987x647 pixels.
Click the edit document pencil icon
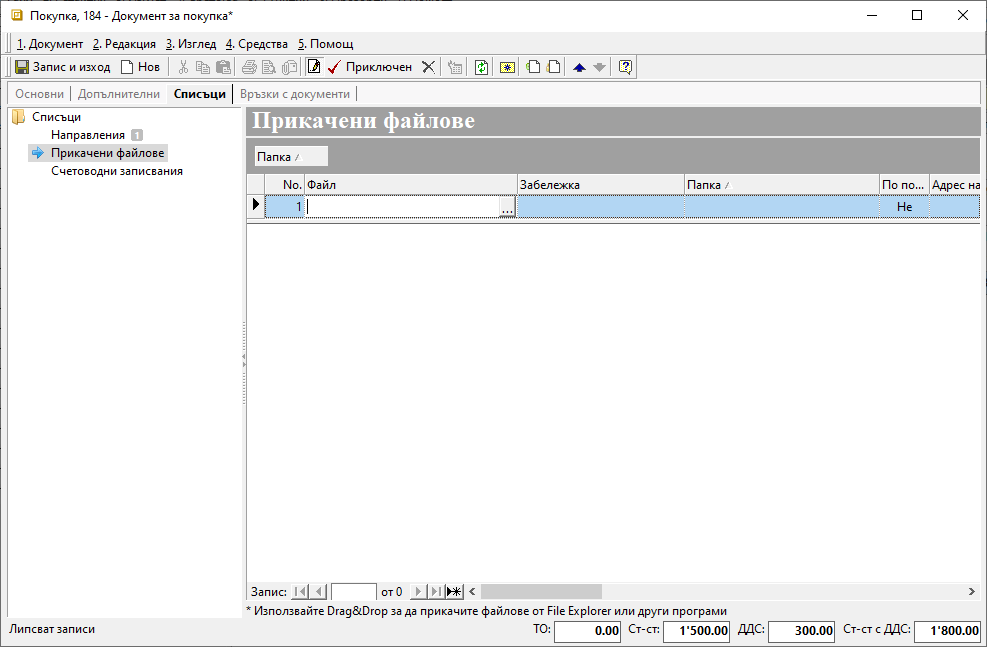coord(314,67)
